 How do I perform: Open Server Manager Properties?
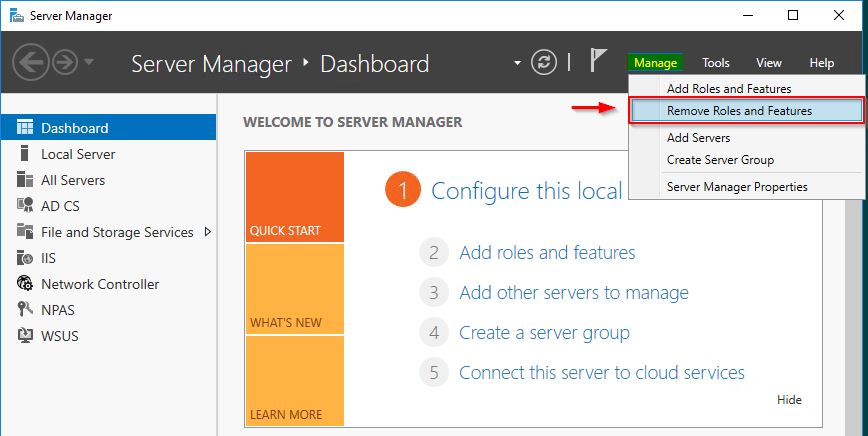746,187
